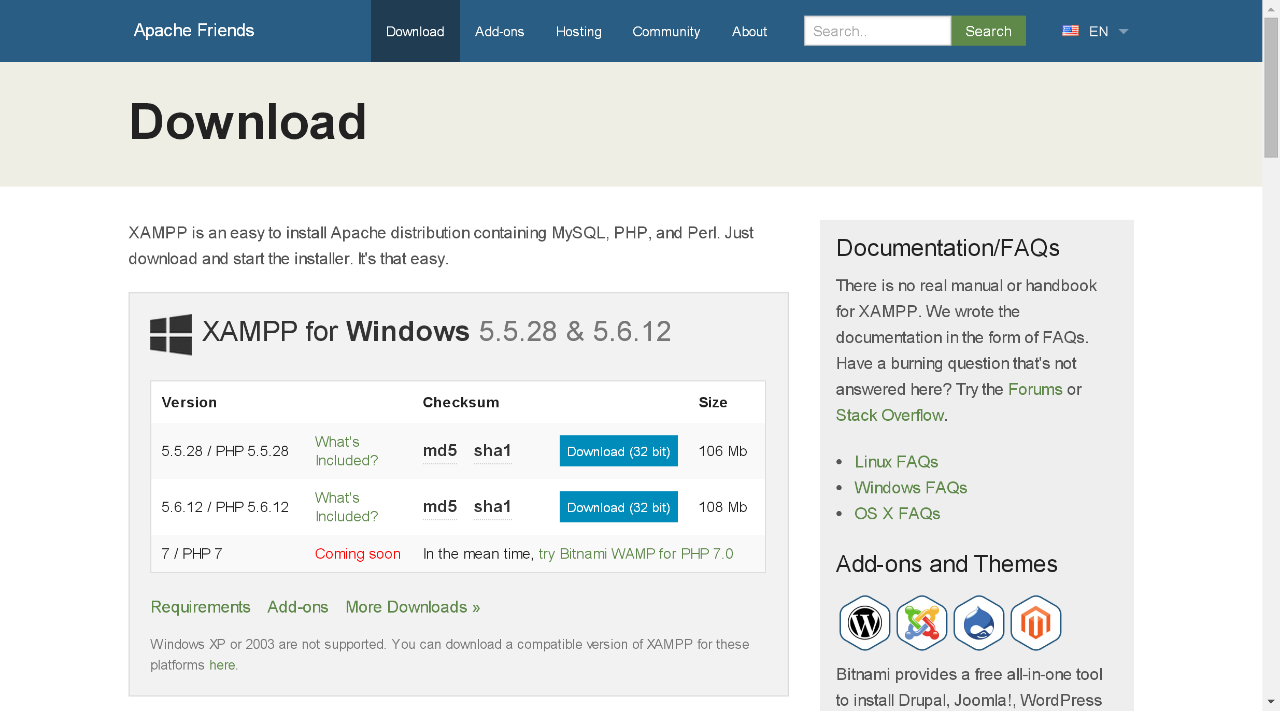Viewport: 1280px width, 711px height.
Task: Open the Requirements link
Action: pyautogui.click(x=201, y=607)
